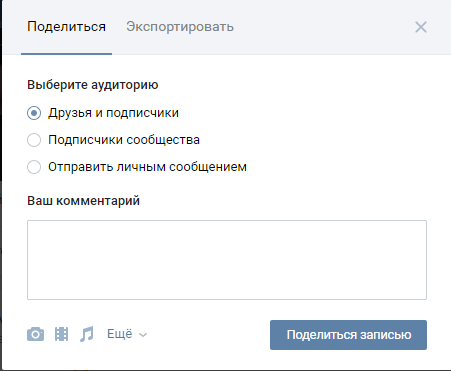The height and width of the screenshot is (371, 451).
Task: Focus the Ваш комментарий text area
Action: pyautogui.click(x=227, y=260)
